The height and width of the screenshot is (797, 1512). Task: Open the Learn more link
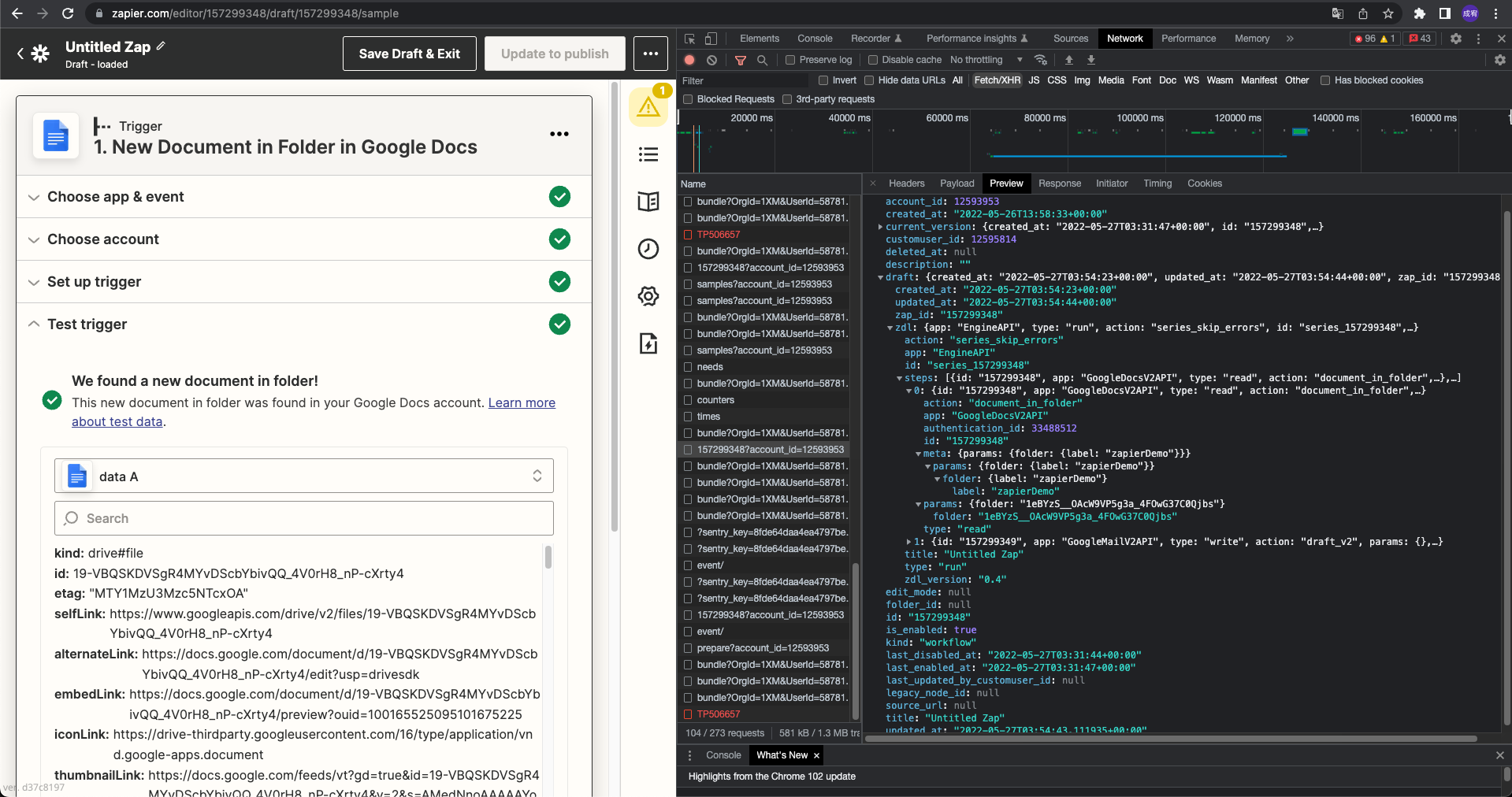tap(522, 402)
